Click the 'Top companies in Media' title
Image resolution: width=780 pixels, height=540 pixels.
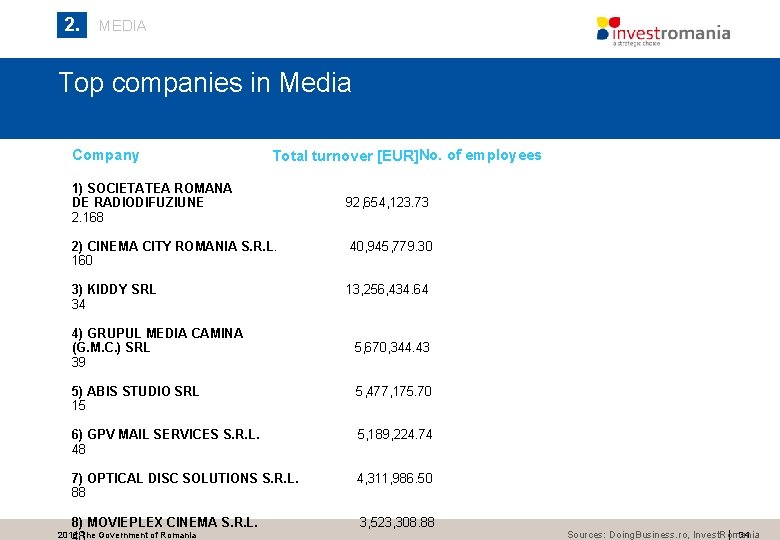205,83
